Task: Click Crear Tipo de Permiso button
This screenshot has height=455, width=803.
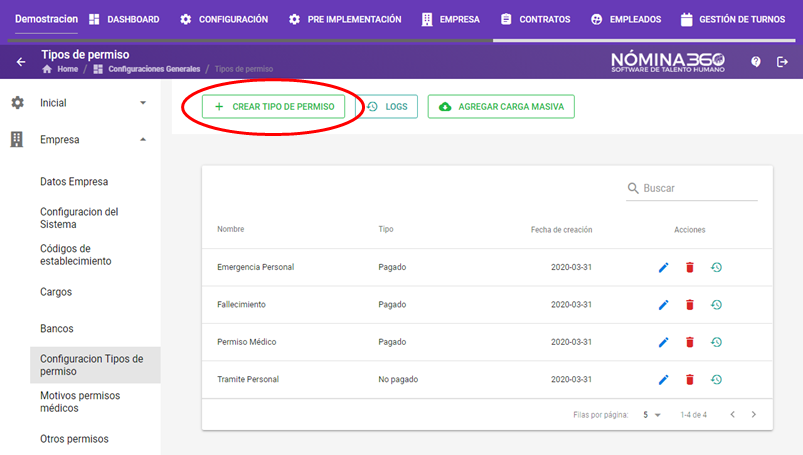Action: pos(273,107)
